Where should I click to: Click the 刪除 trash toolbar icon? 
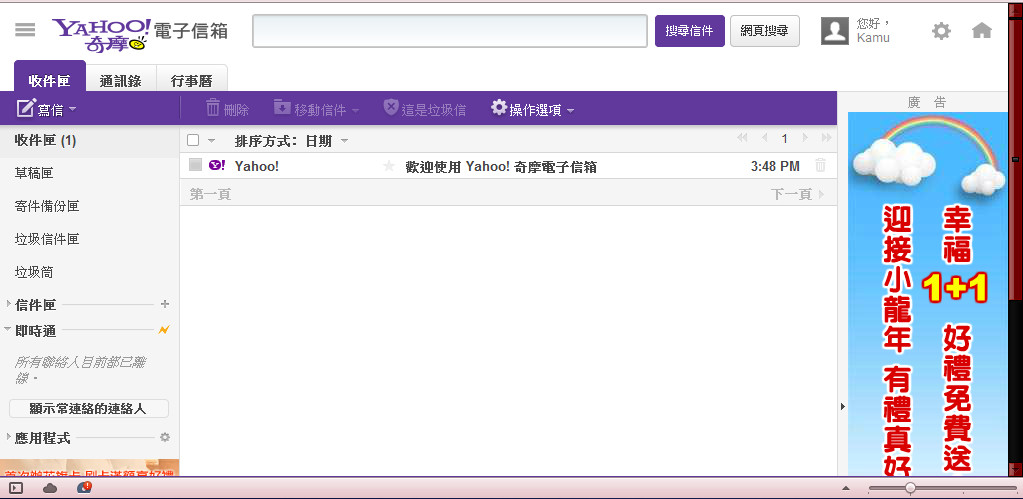pyautogui.click(x=213, y=108)
